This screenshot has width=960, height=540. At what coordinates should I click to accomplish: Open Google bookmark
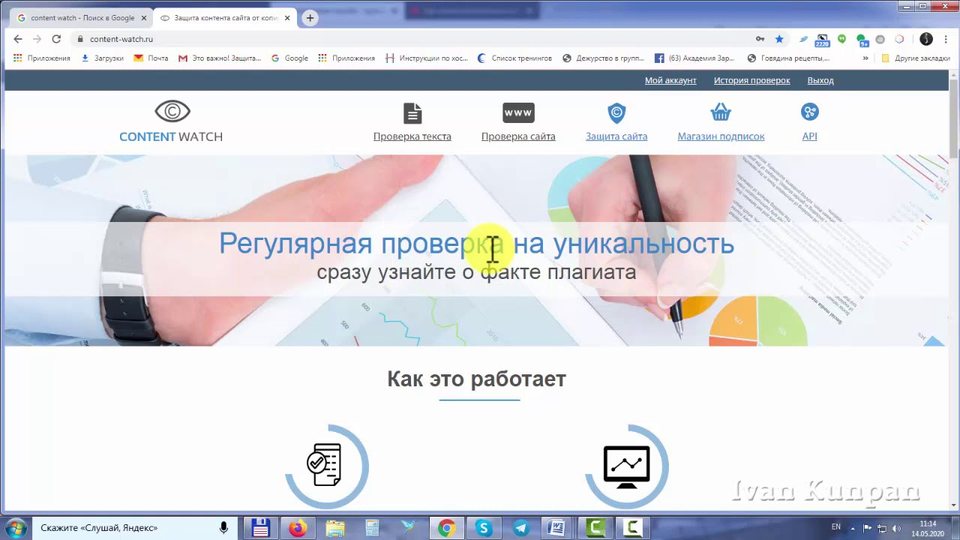[x=290, y=58]
